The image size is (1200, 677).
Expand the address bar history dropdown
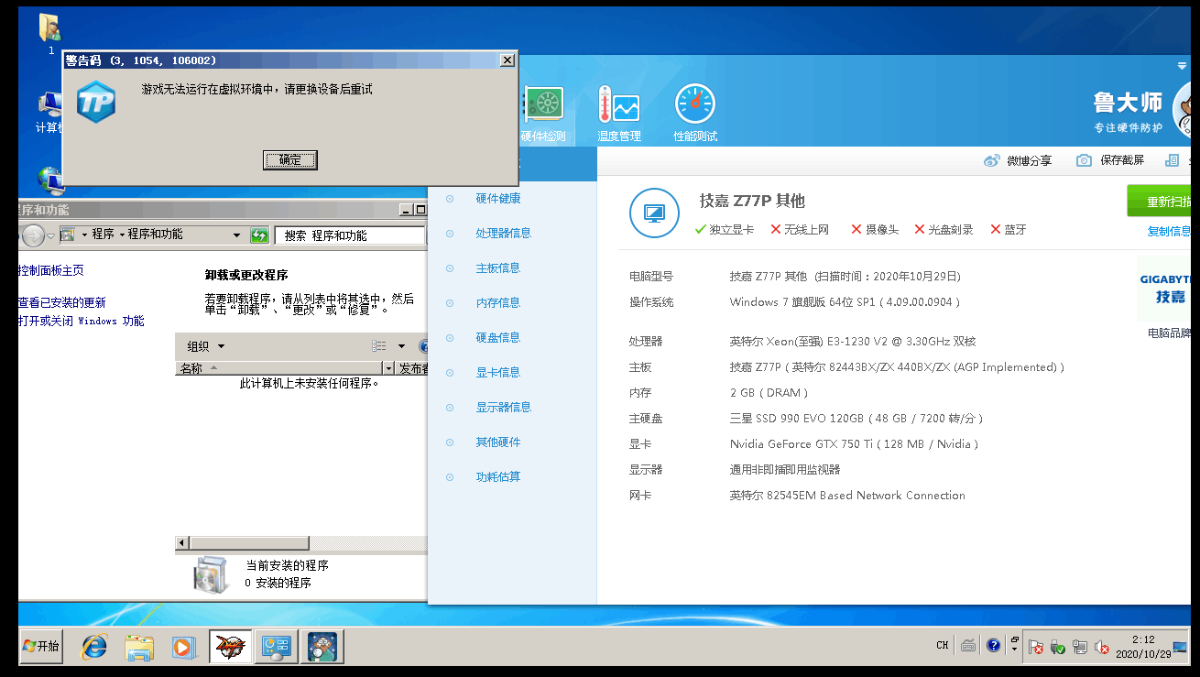[x=237, y=235]
